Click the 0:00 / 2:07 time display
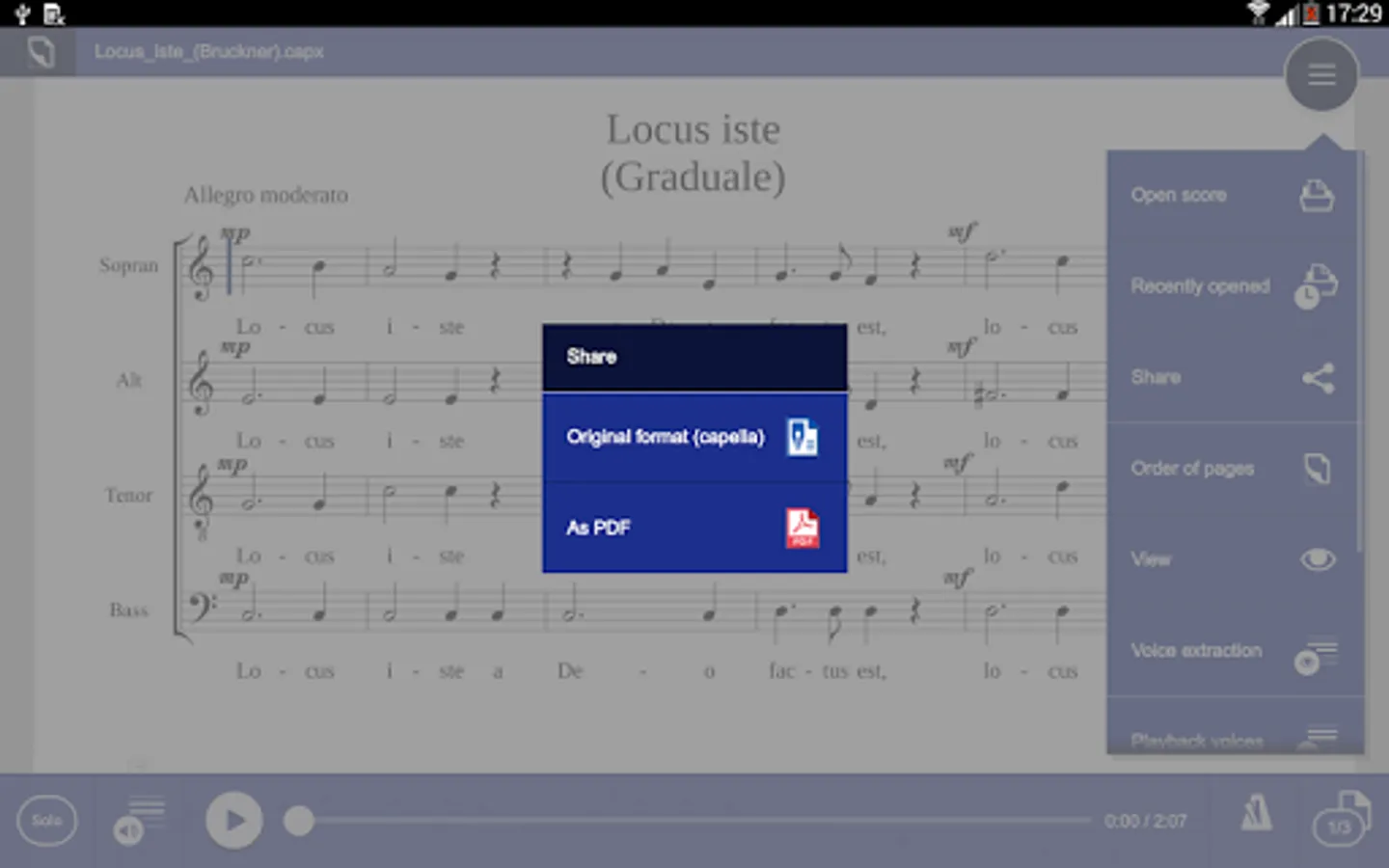The width and height of the screenshot is (1389, 868). [x=1145, y=822]
